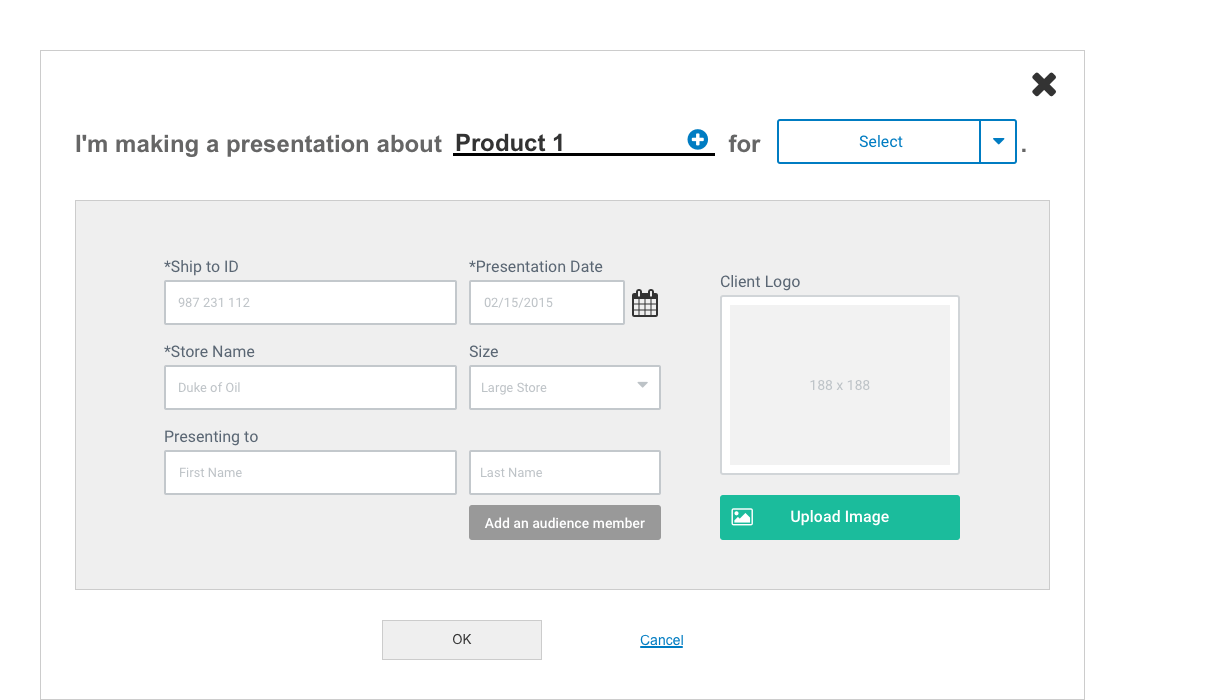1210x700 pixels.
Task: Click the 188 x 188 logo placeholder
Action: [839, 385]
